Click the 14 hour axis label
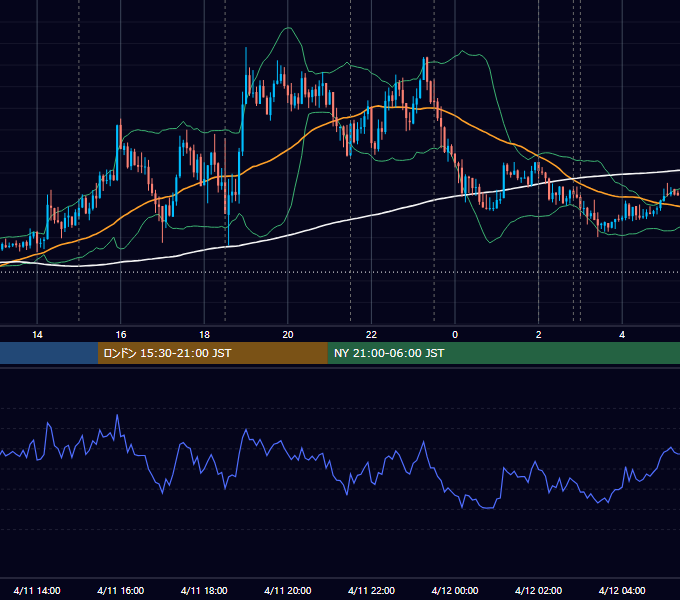 (x=37, y=335)
